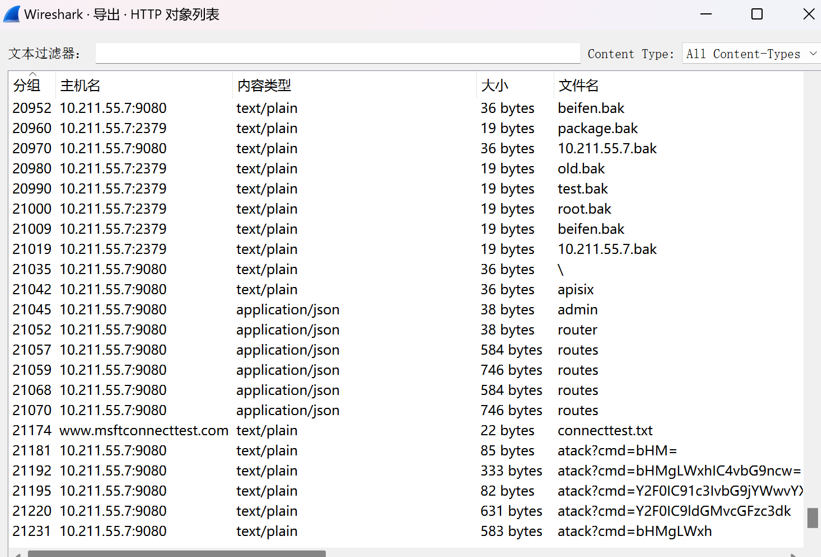Screen dimensions: 821x557
Task: Click application/json type of packet 21045
Action: click(x=287, y=309)
